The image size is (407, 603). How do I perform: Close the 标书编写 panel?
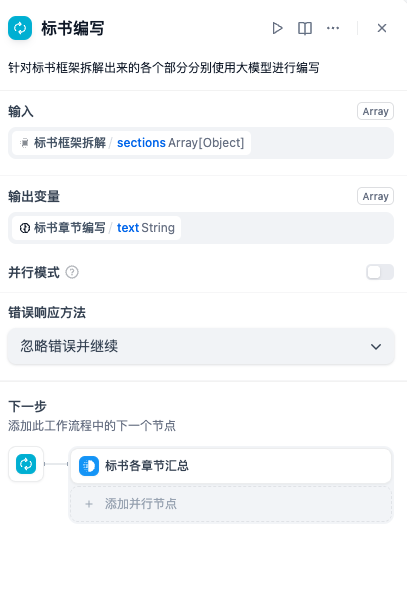click(x=382, y=28)
